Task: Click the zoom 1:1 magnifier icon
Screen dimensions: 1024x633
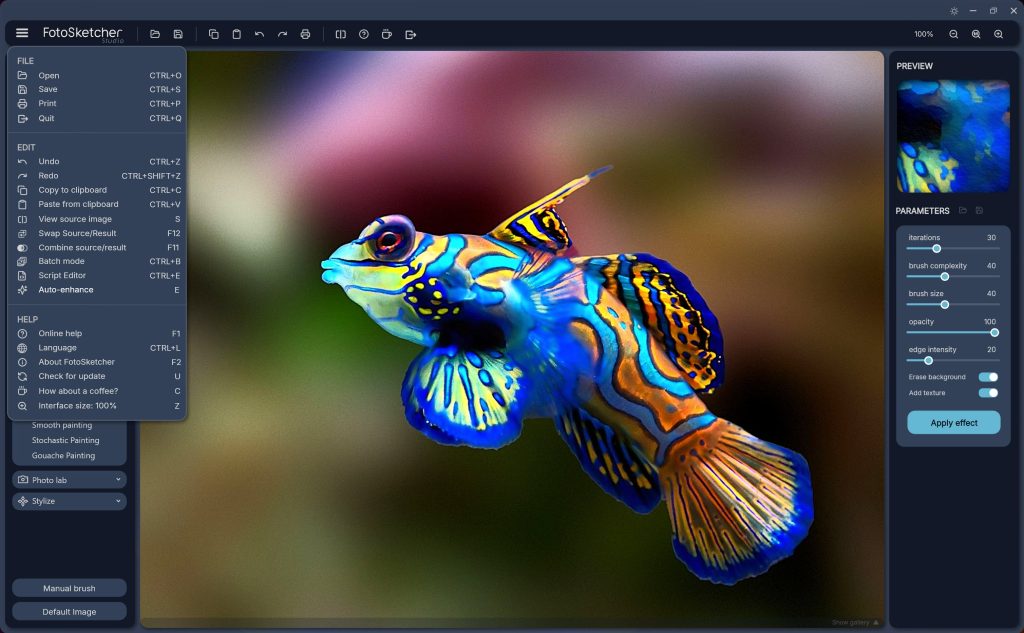Action: (976, 34)
